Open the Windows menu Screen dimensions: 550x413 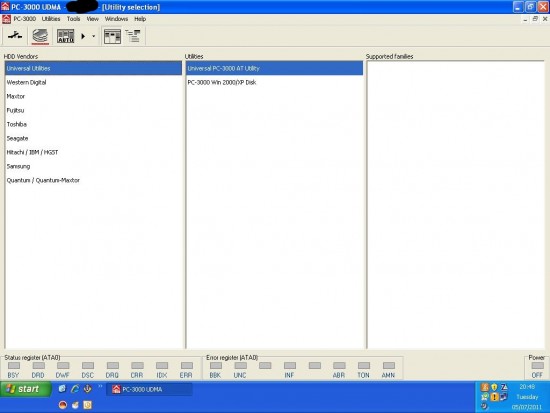[x=116, y=19]
